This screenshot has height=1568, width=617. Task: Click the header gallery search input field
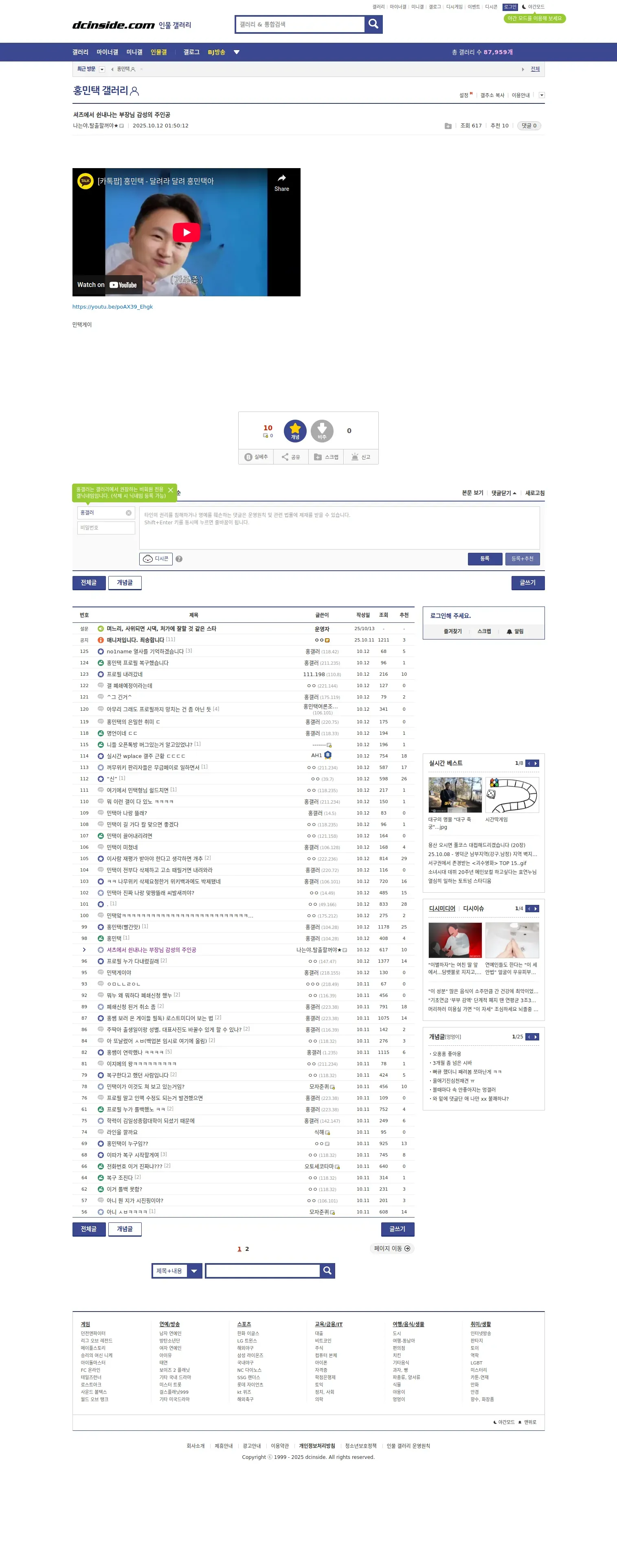tap(300, 24)
